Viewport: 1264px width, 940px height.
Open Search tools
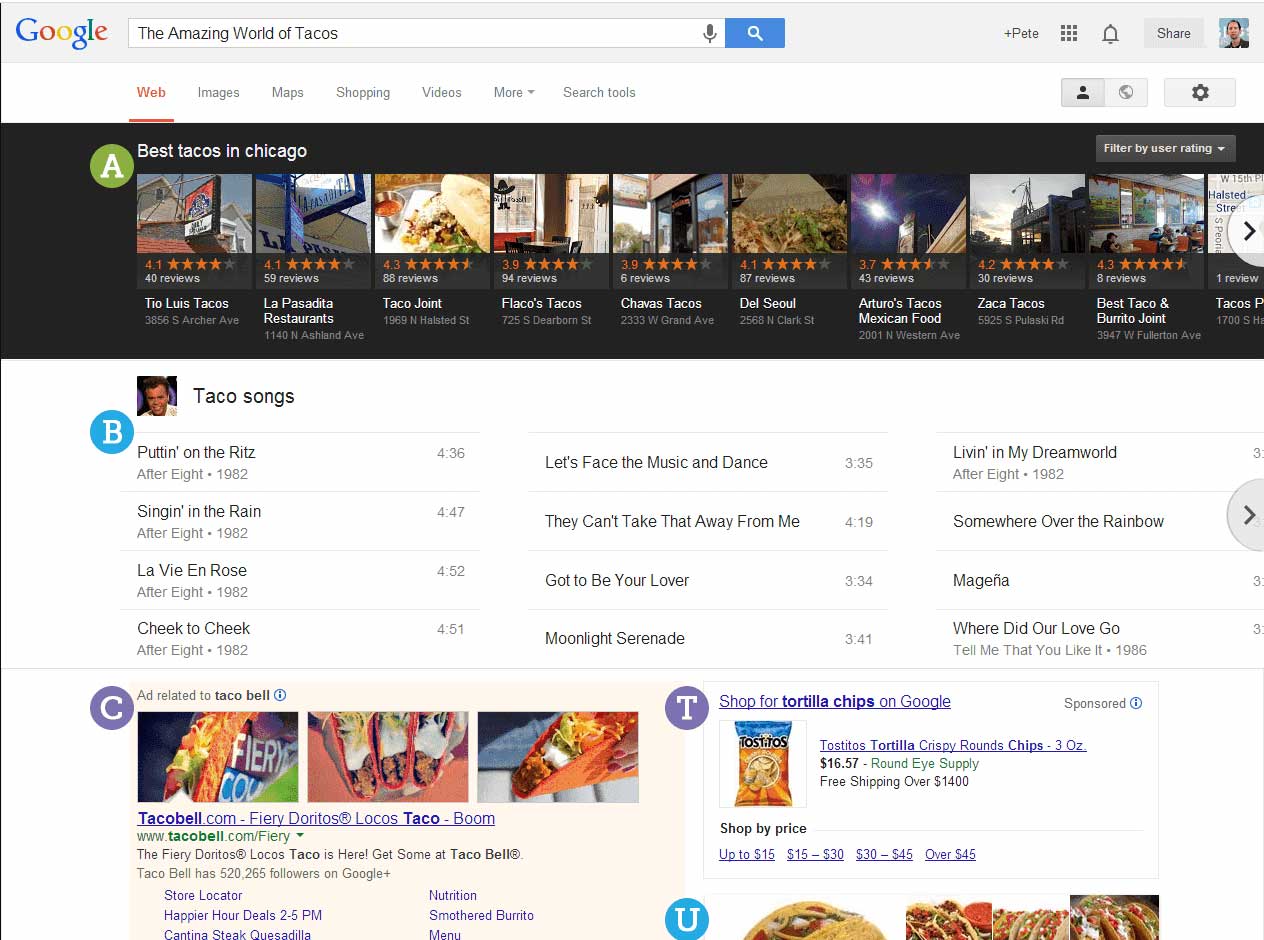(x=599, y=92)
